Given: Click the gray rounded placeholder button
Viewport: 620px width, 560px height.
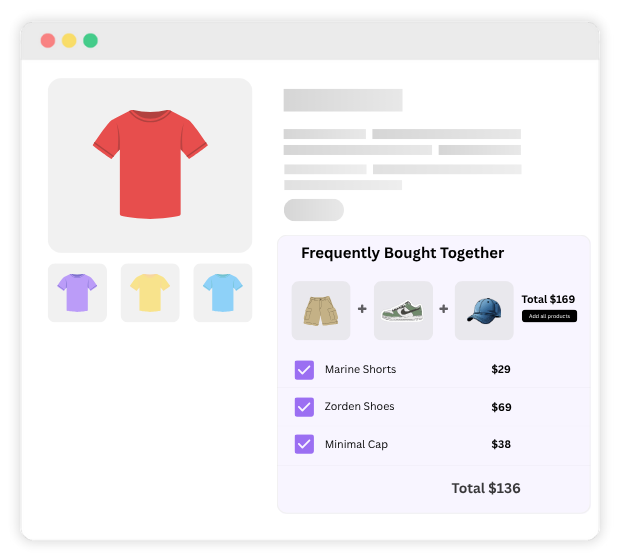Looking at the screenshot, I should click(x=314, y=210).
